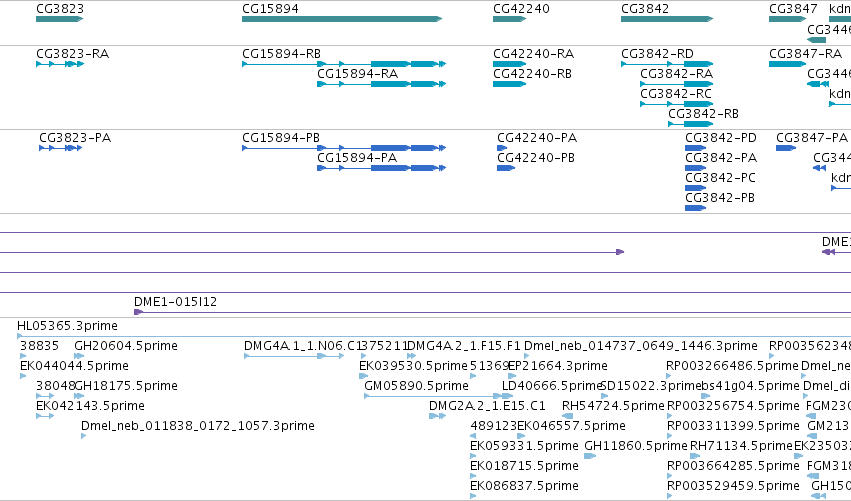Click the EK042143.5prime EST label
The height and width of the screenshot is (501, 851).
tap(90, 406)
